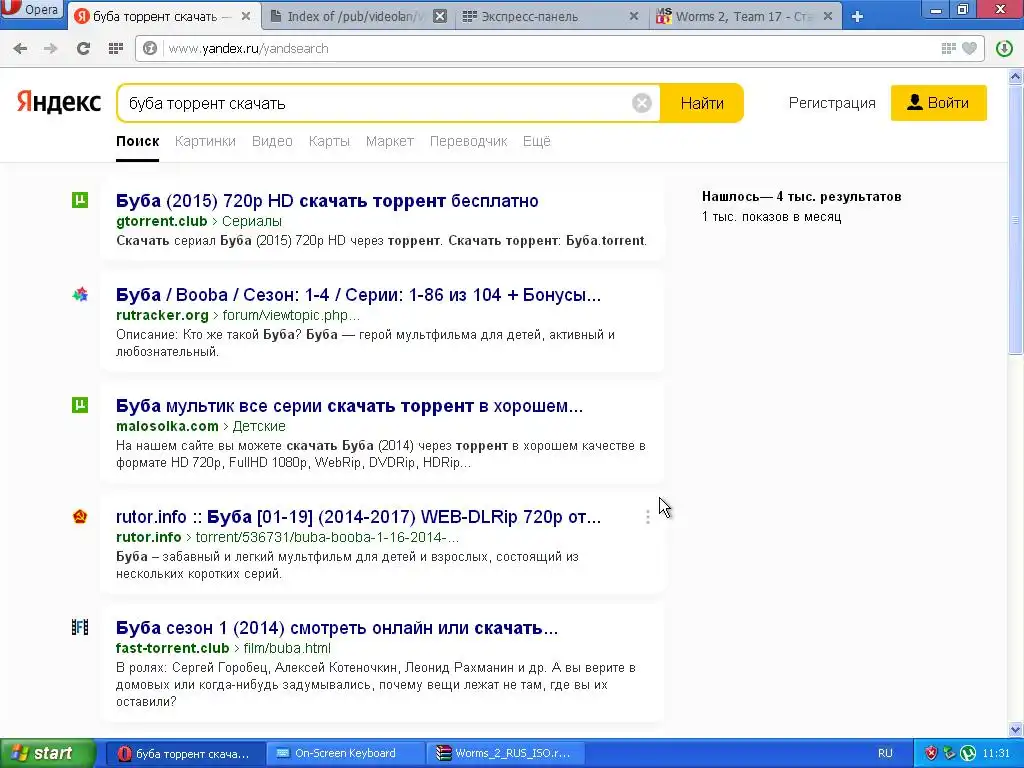The width and height of the screenshot is (1024, 768).
Task: Click the rutor.info result favicon
Action: [x=80, y=517]
